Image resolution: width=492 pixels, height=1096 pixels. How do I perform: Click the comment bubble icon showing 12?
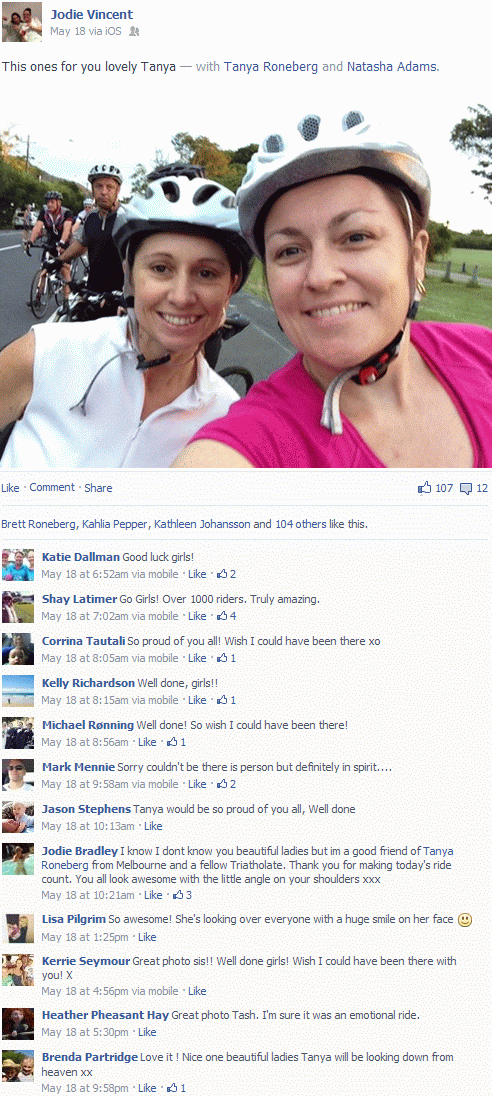point(465,489)
